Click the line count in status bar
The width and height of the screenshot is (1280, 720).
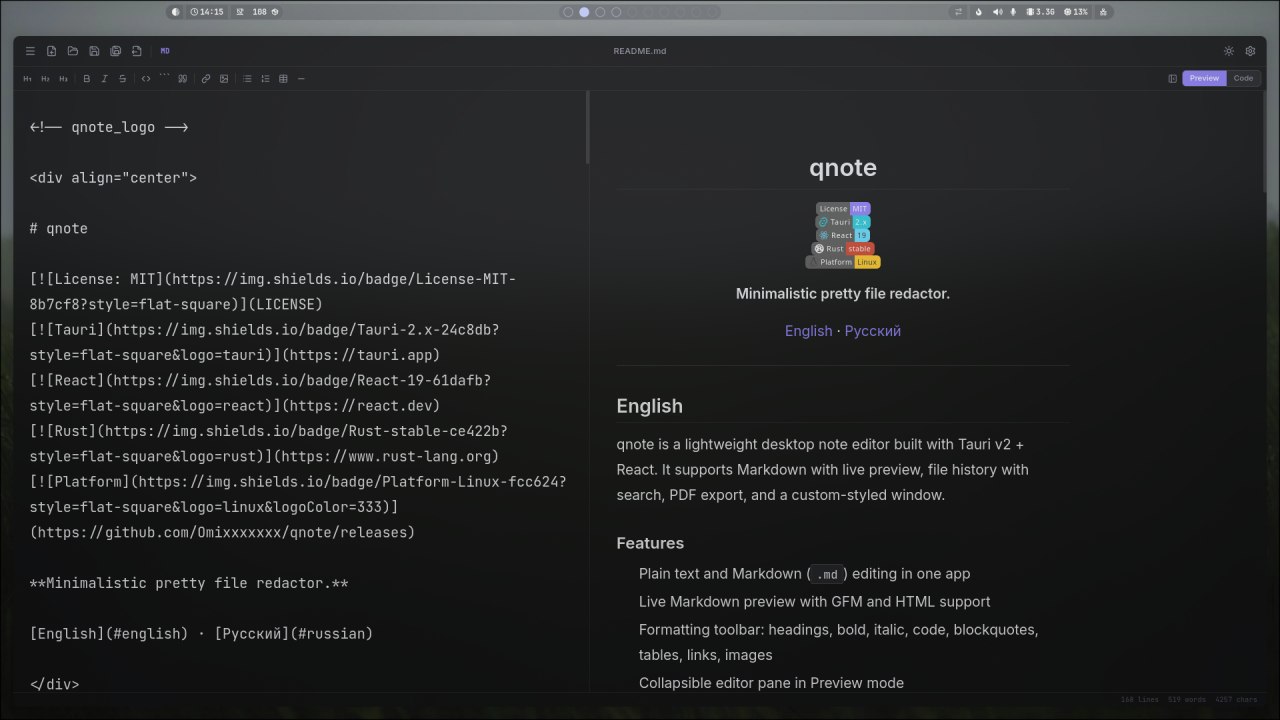click(x=1140, y=700)
